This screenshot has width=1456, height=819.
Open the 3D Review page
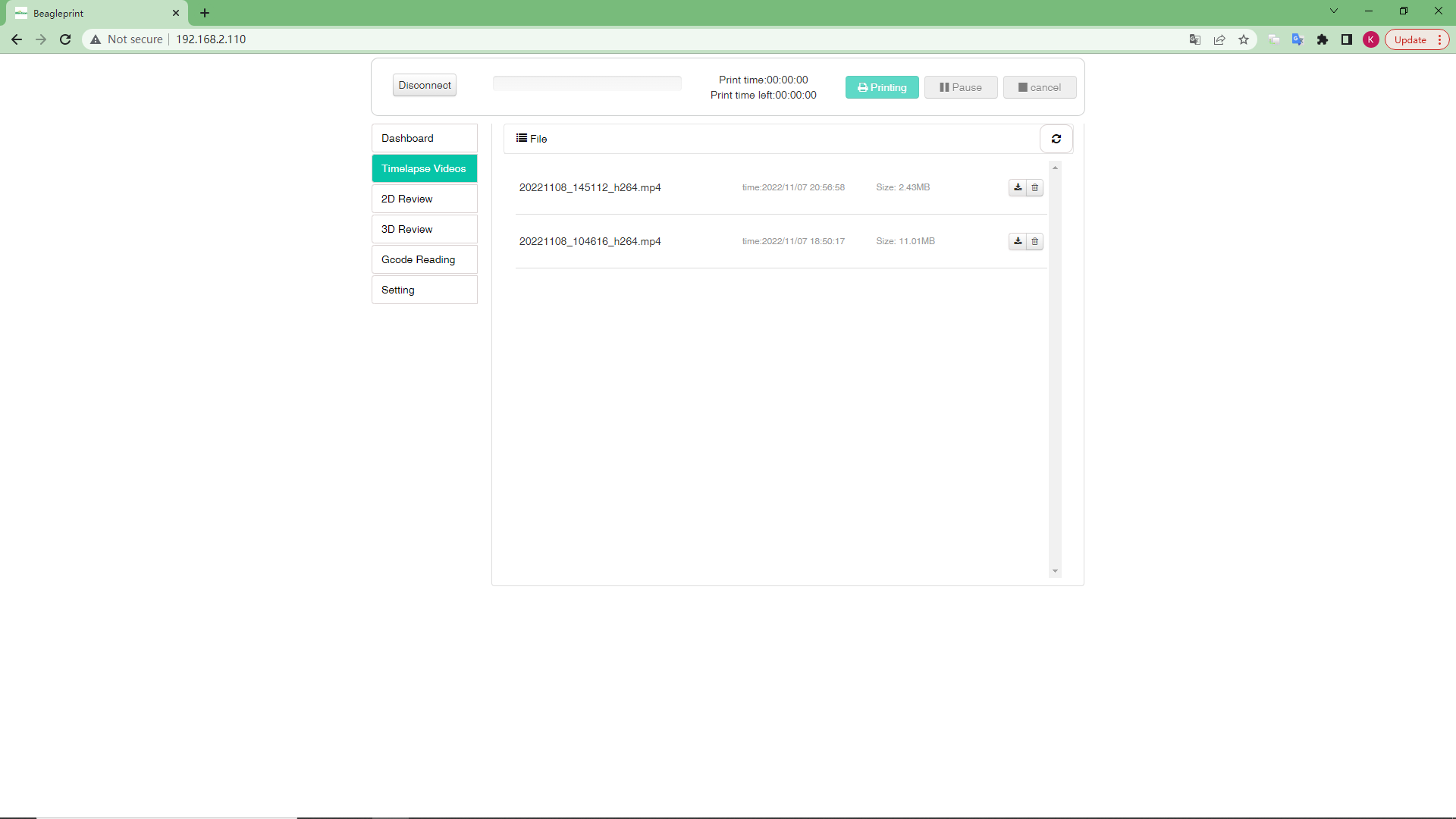point(424,229)
